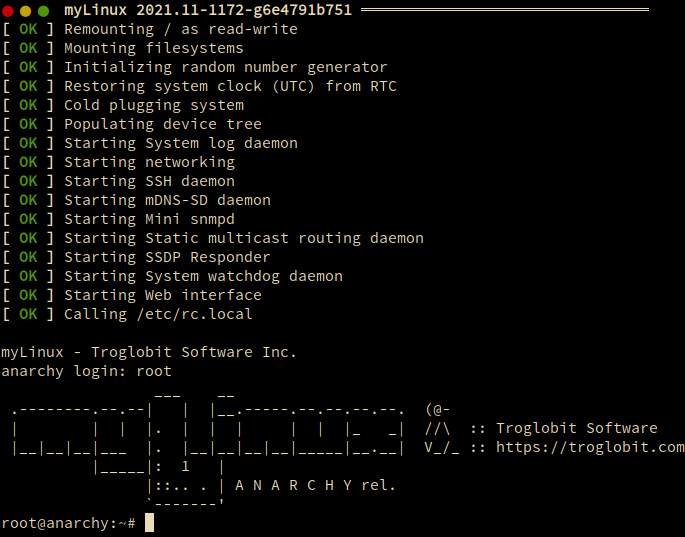This screenshot has height=537, width=685.
Task: Click the cursor block at the shell prompt
Action: 150,523
